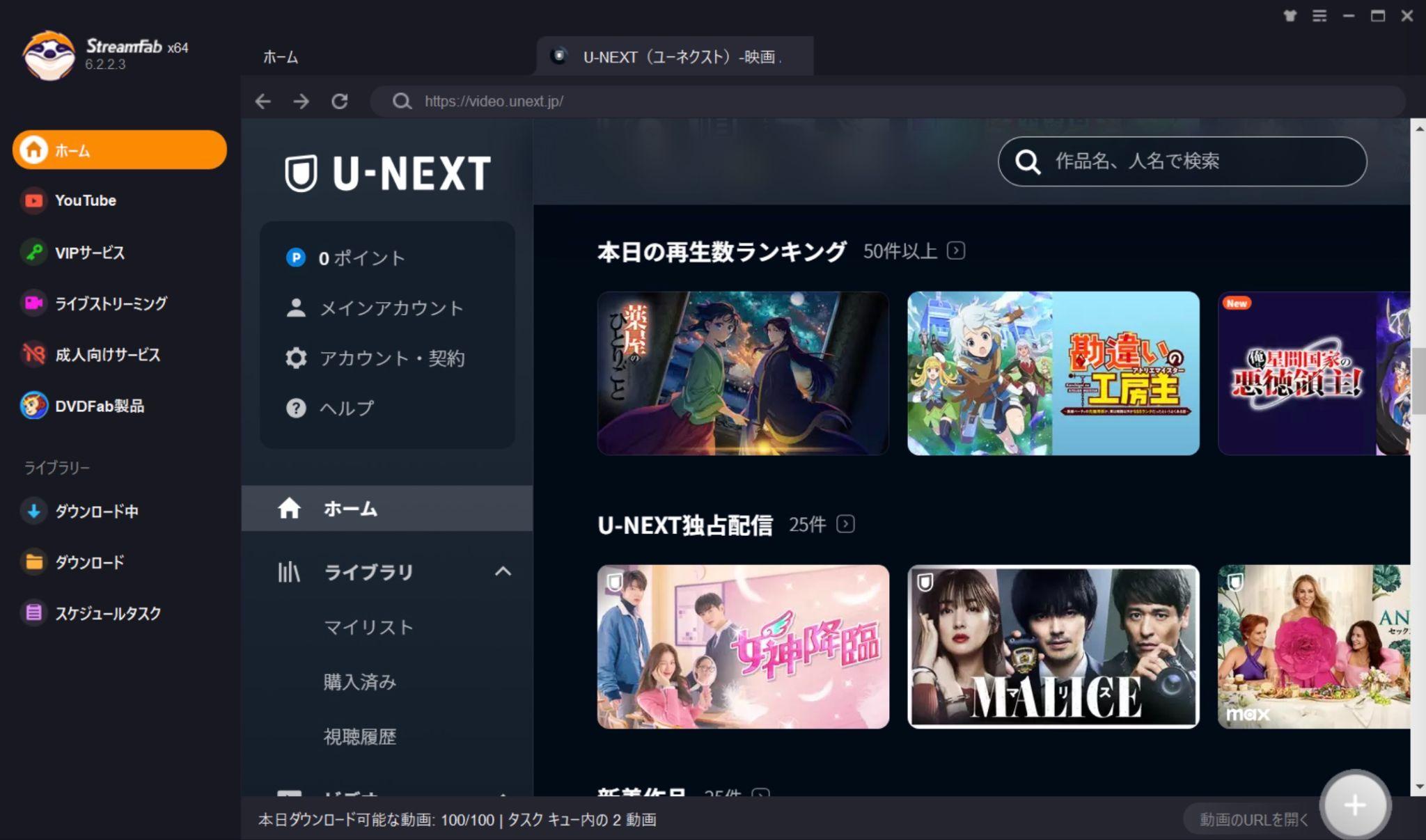Go forward with the right arrow
The image size is (1426, 840).
(x=301, y=102)
